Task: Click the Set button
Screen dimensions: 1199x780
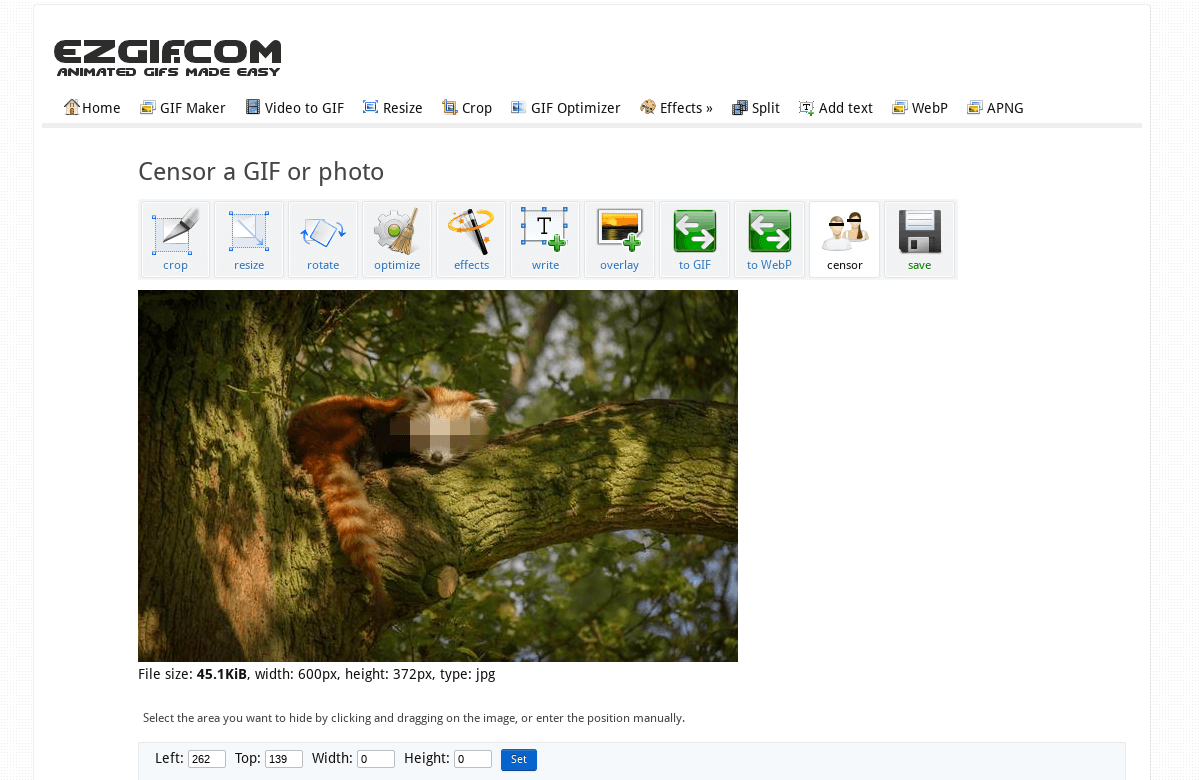Action: click(518, 759)
